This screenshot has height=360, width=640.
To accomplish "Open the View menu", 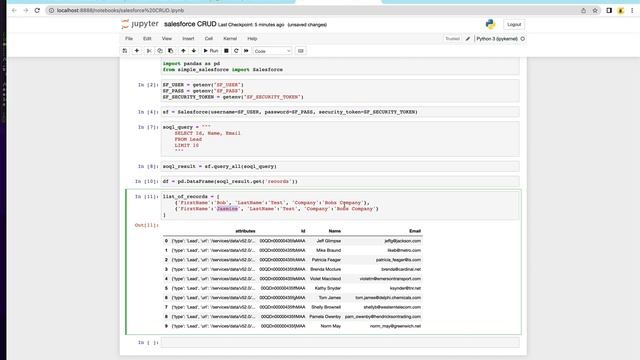I will 167,38.
